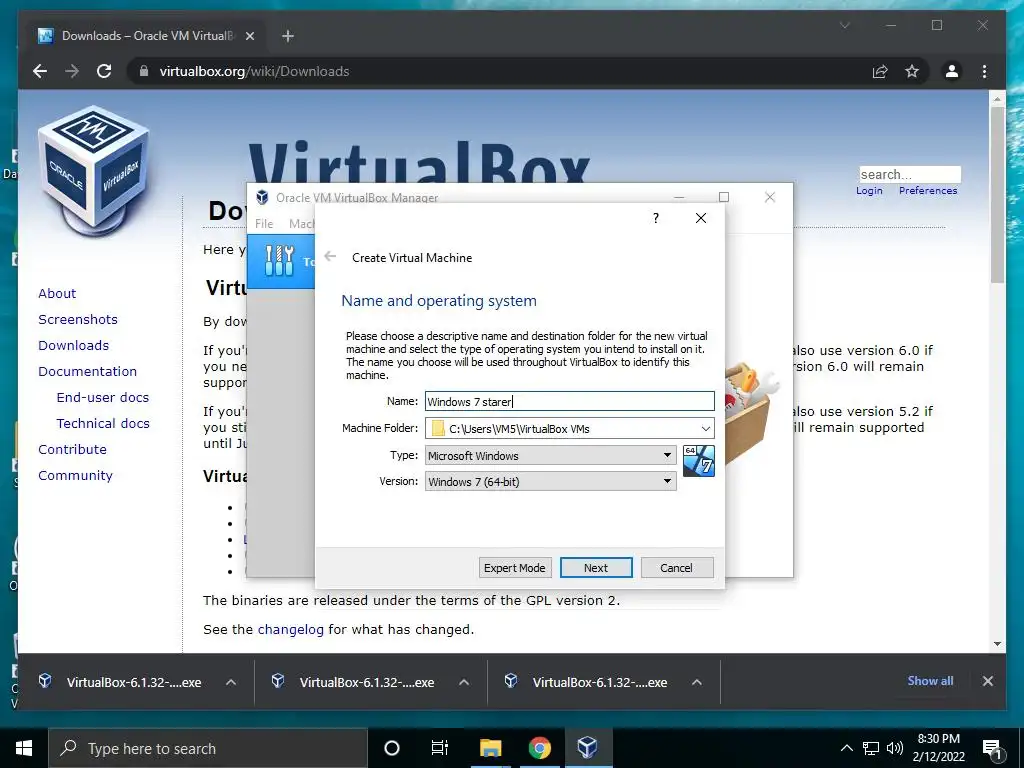Click the Name field containing Windows 7 starer
1024x768 pixels.
pos(569,401)
